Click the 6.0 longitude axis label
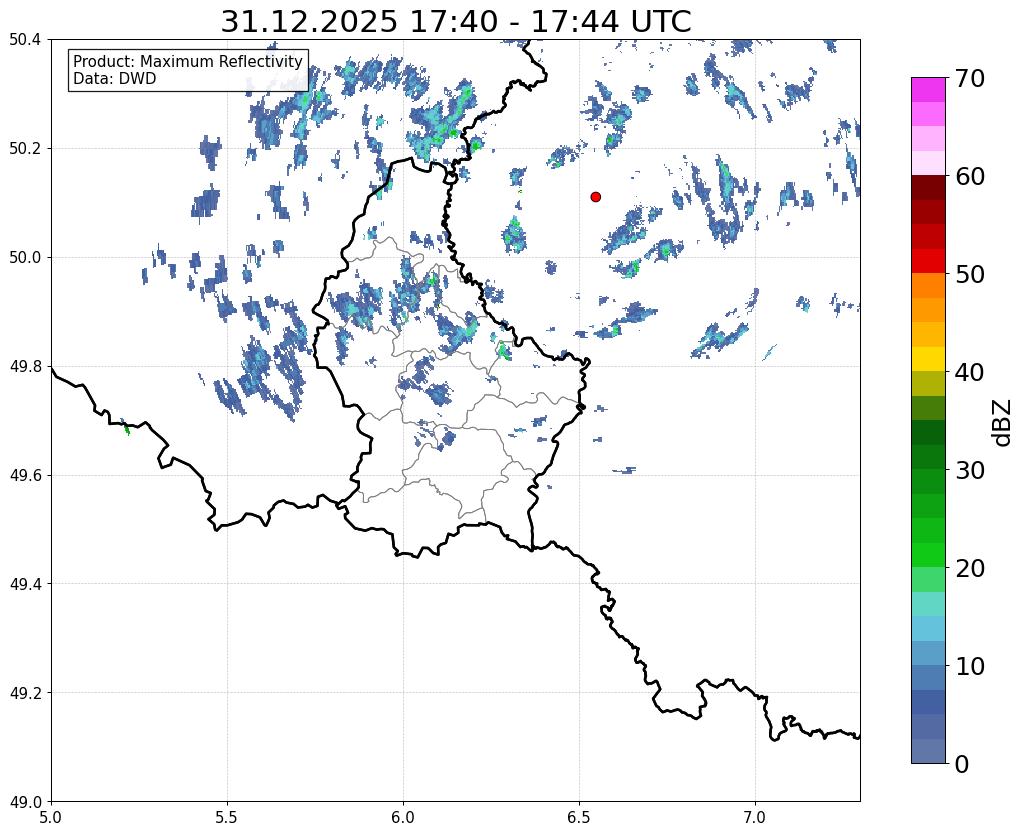This screenshot has height=834, width=1023. pos(403,817)
